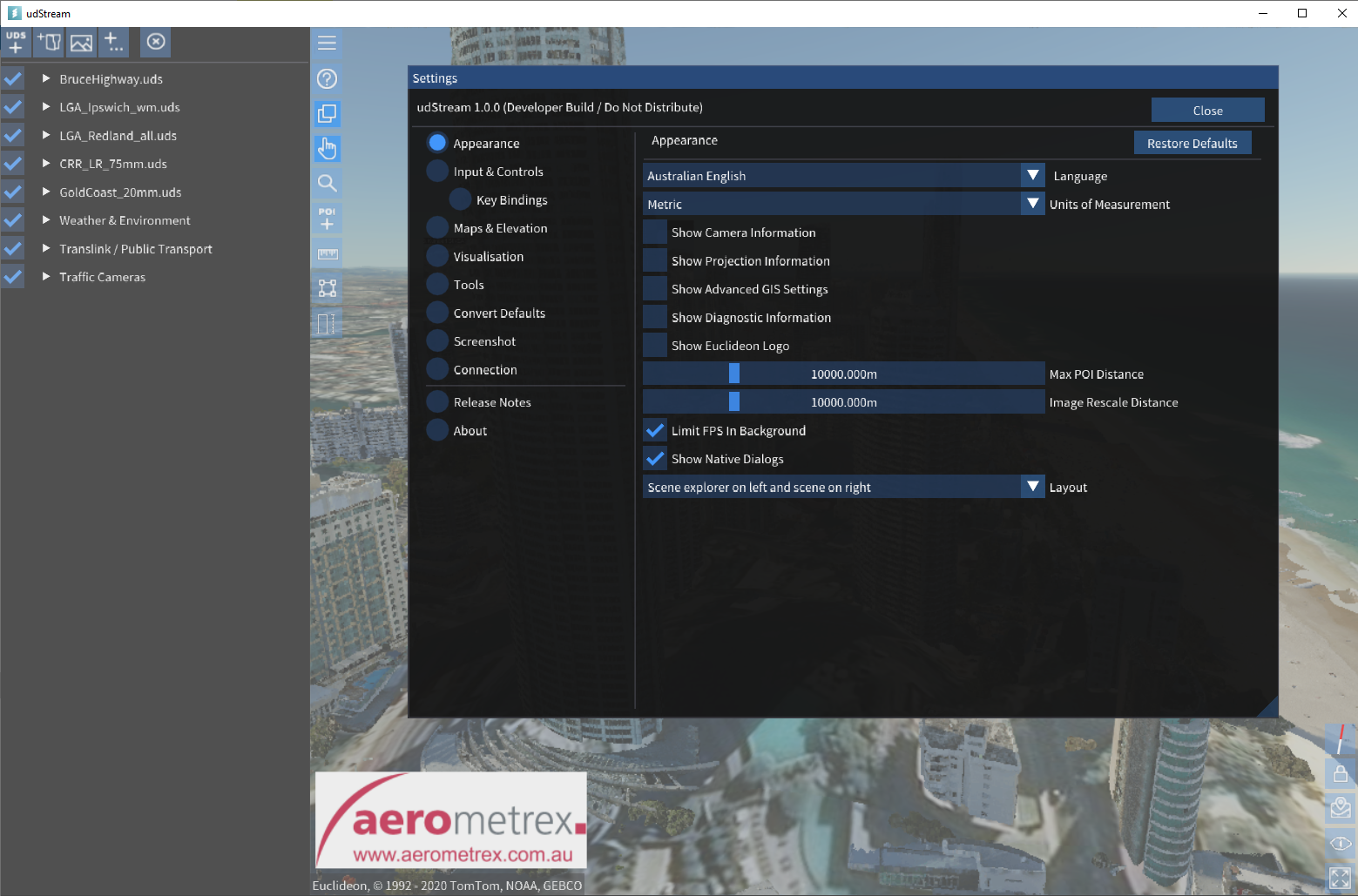This screenshot has height=896, width=1358.
Task: Click the Add UDS model icon
Action: pos(16,42)
